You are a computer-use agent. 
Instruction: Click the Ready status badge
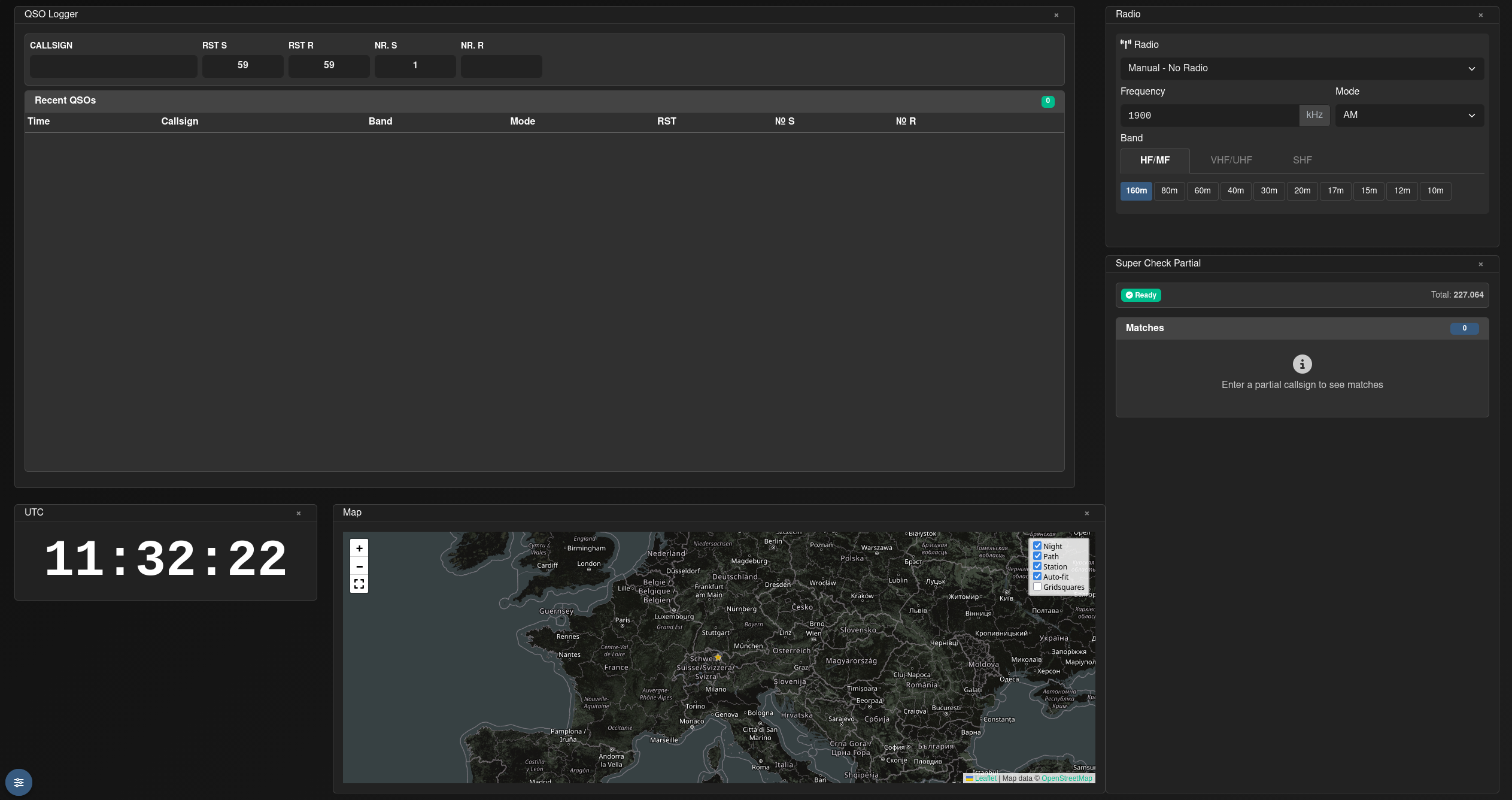click(x=1141, y=295)
